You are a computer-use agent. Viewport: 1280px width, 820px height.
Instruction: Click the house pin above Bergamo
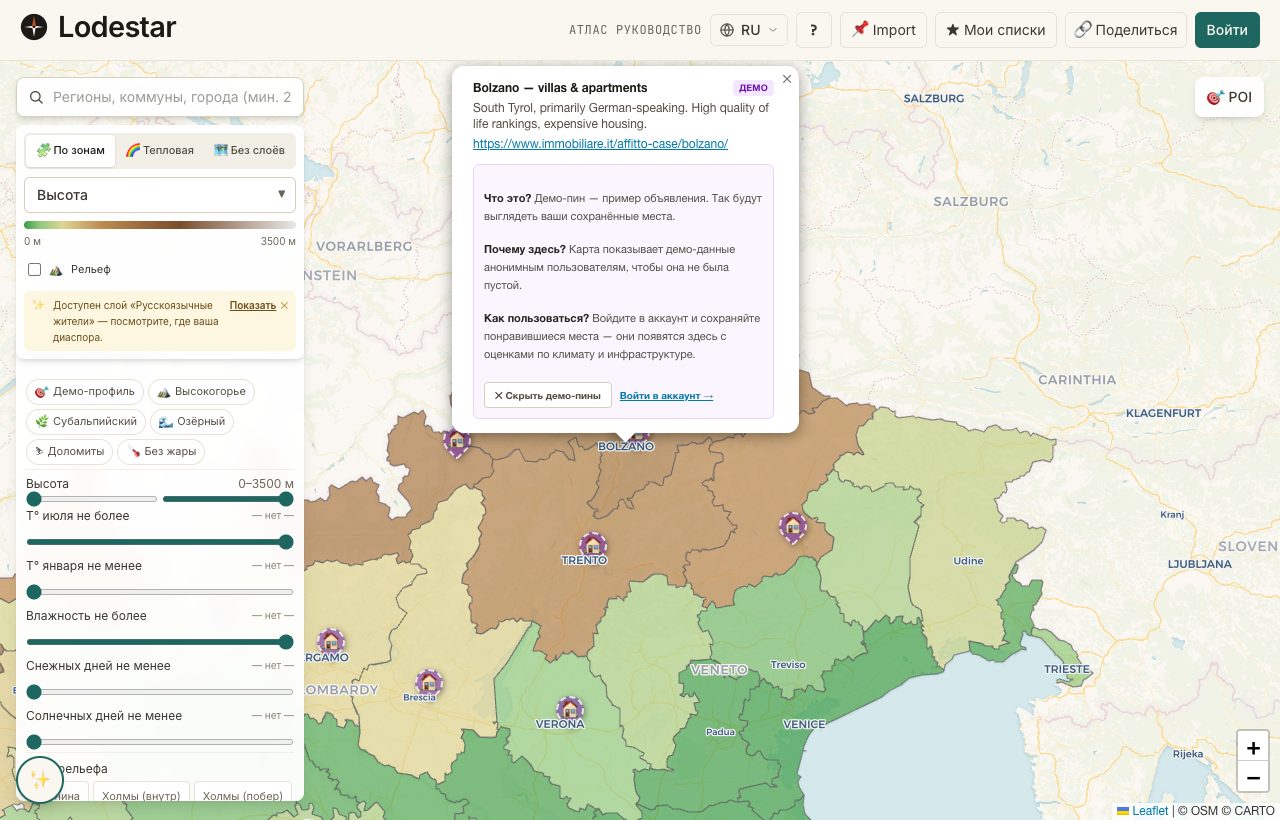(331, 641)
